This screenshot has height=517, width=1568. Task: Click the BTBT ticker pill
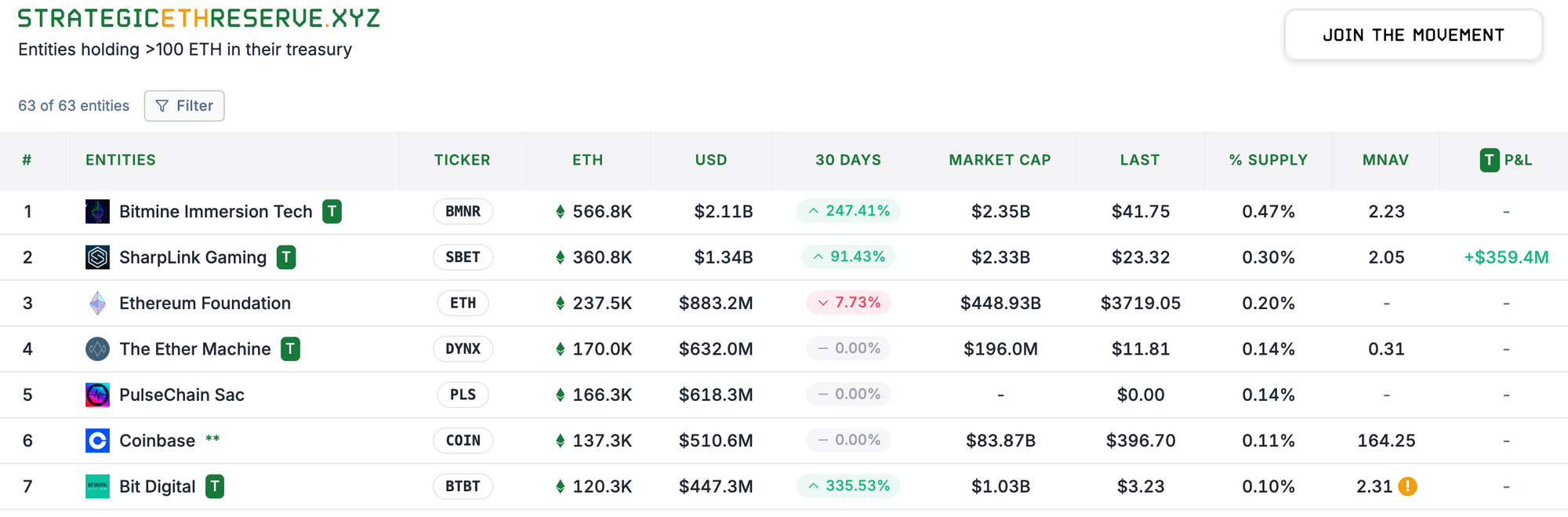click(x=463, y=486)
